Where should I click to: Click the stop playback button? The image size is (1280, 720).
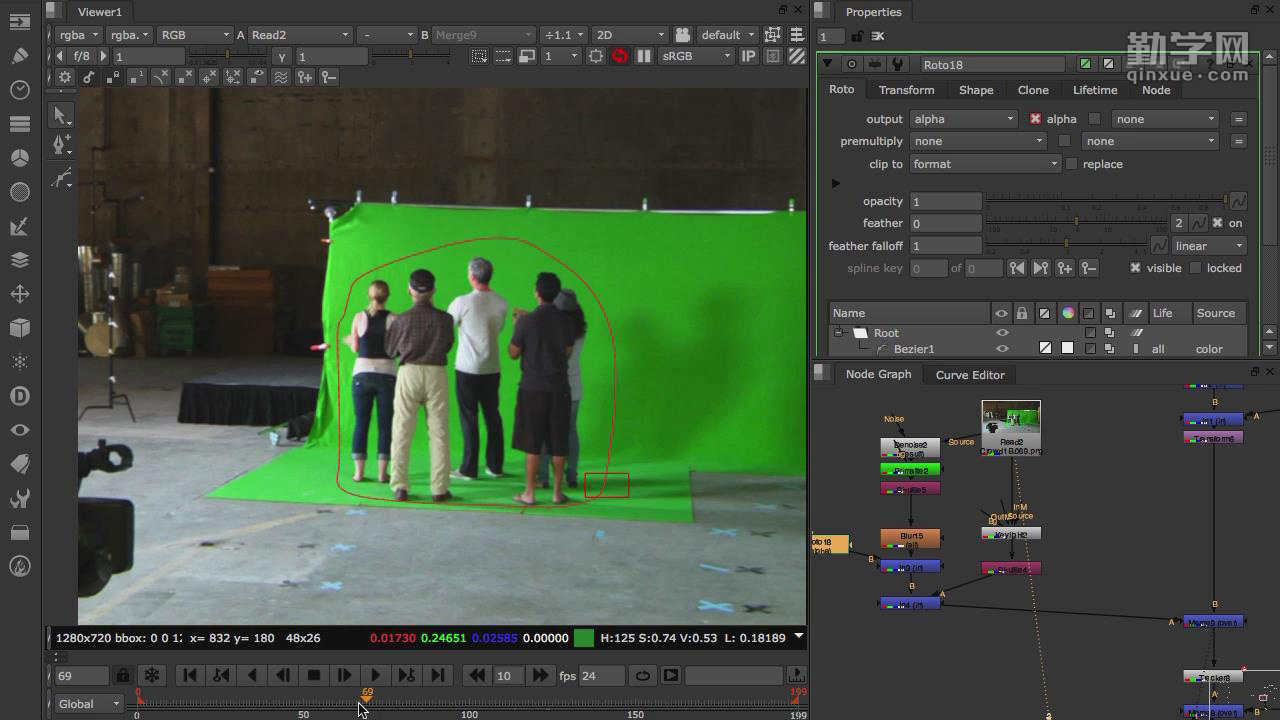click(x=314, y=676)
